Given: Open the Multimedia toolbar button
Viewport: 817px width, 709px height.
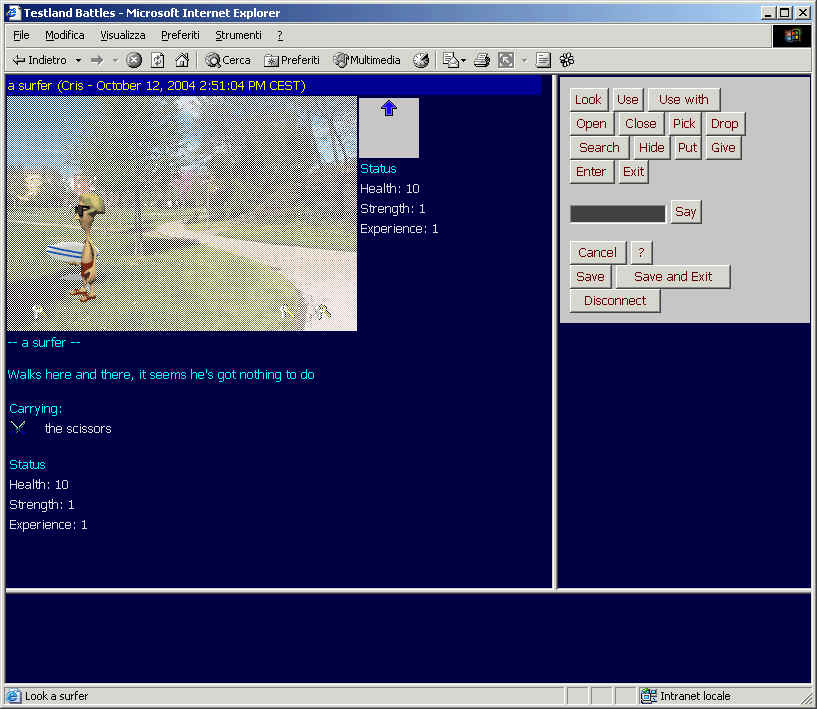Looking at the screenshot, I should (367, 60).
